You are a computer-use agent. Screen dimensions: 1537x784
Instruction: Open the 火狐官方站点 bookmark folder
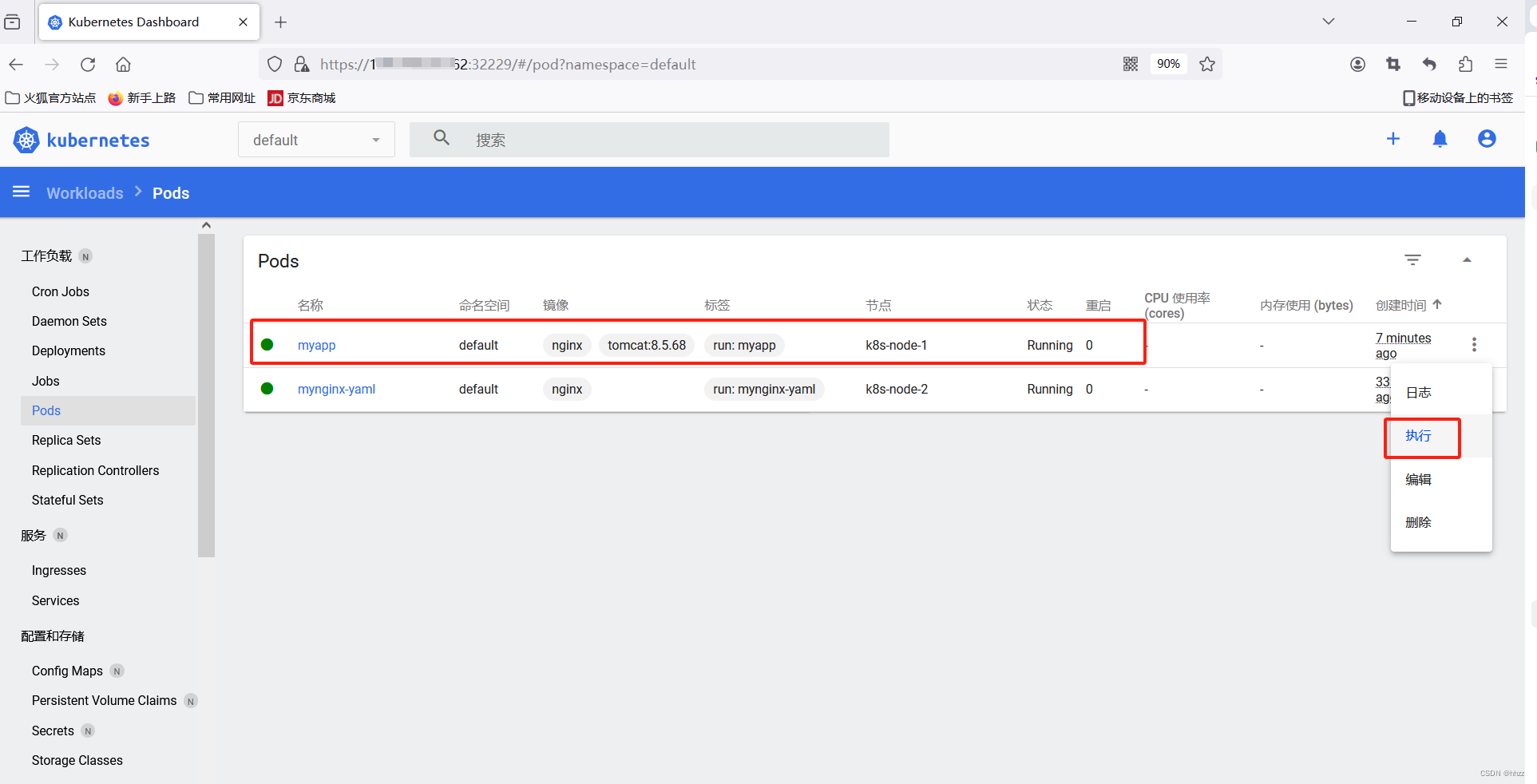pyautogui.click(x=50, y=97)
